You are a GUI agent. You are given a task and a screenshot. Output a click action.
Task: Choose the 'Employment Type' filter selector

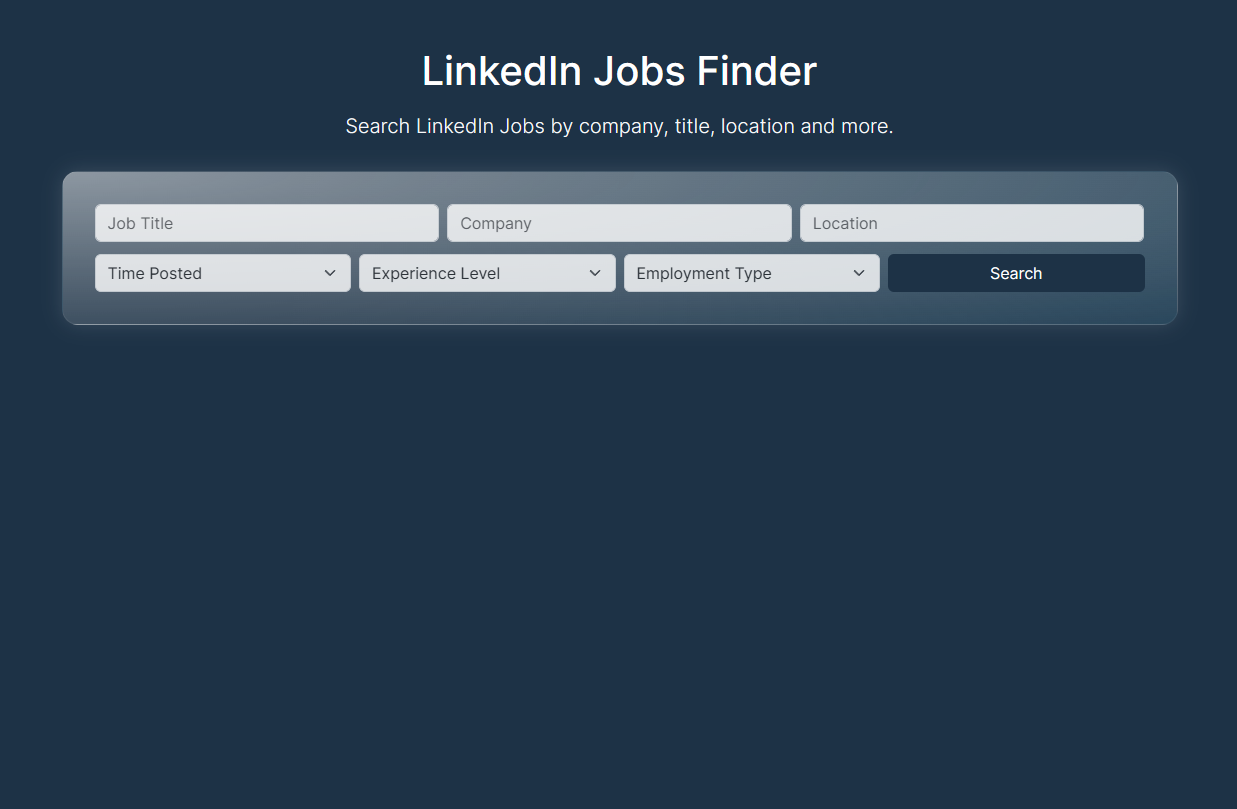[x=752, y=273]
